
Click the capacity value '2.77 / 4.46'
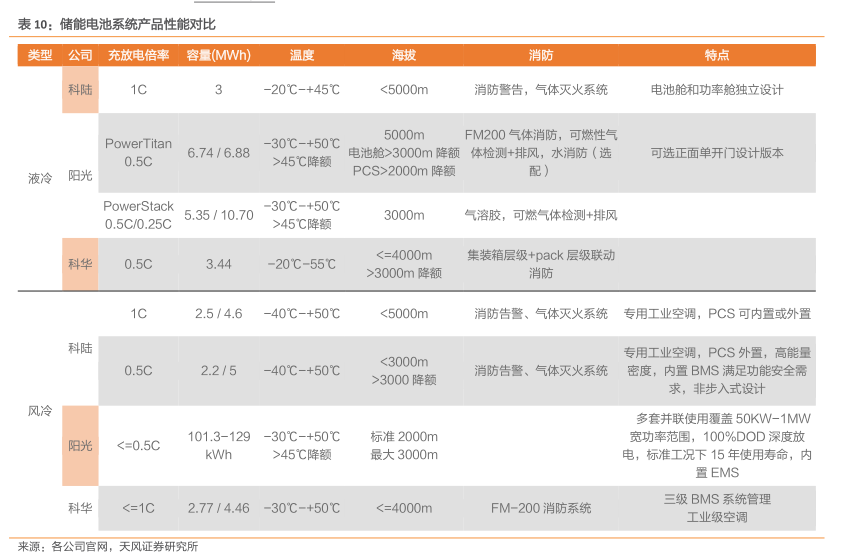tap(219, 508)
